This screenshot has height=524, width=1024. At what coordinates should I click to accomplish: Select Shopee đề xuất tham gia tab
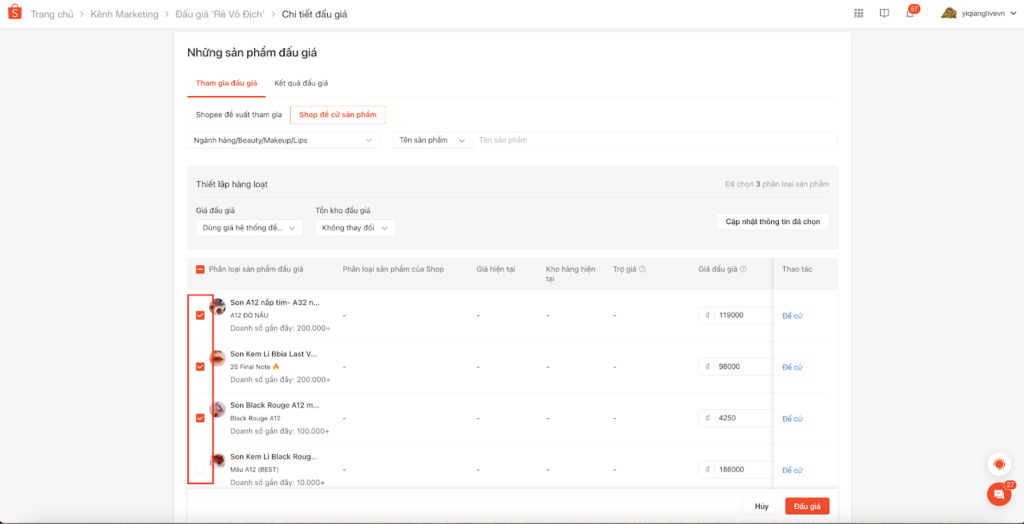[x=238, y=115]
